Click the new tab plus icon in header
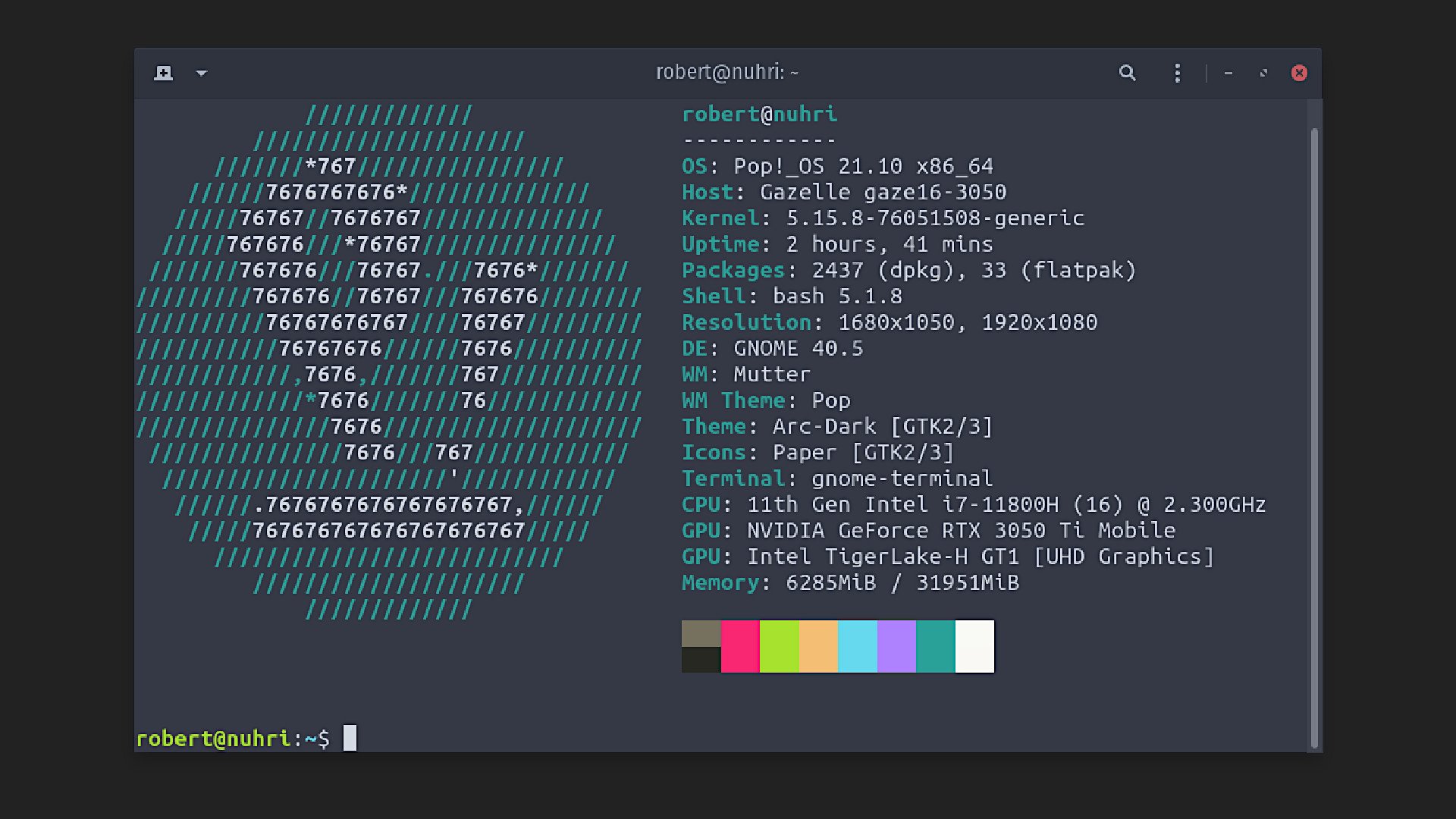This screenshot has height=819, width=1456. (164, 73)
